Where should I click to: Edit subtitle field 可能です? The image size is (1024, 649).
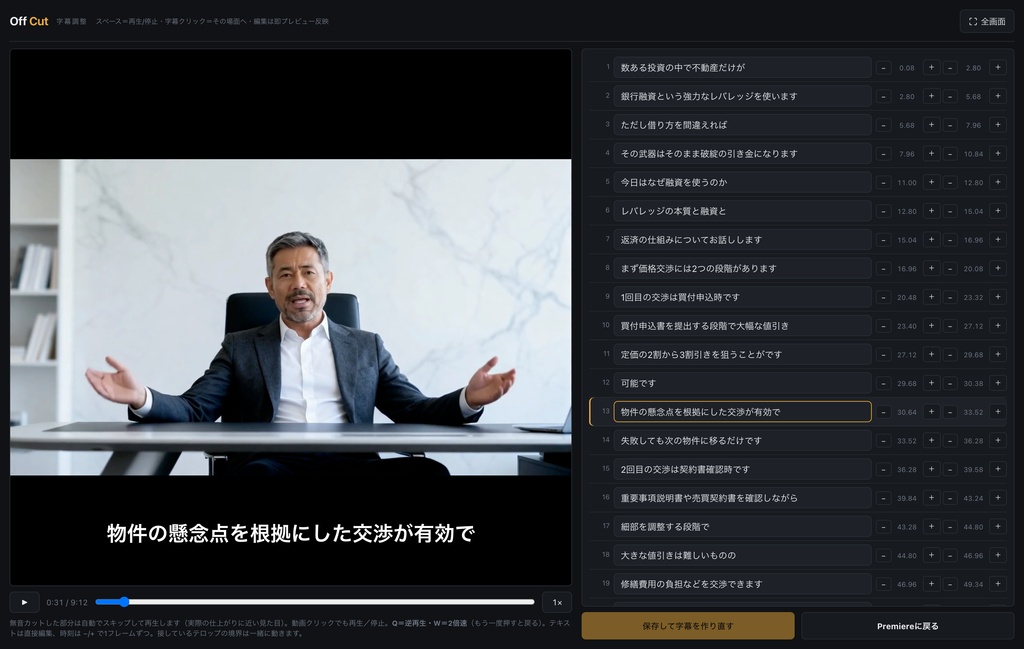(743, 383)
